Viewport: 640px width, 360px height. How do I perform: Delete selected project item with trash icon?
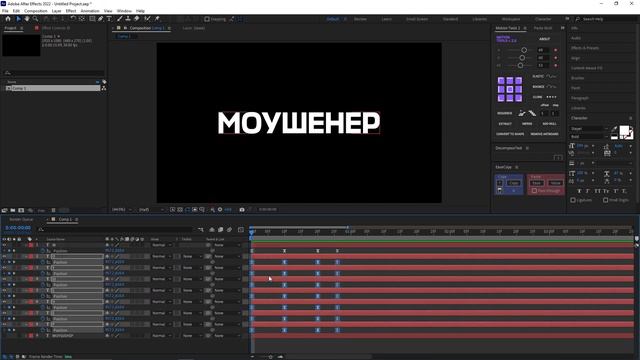tap(53, 210)
